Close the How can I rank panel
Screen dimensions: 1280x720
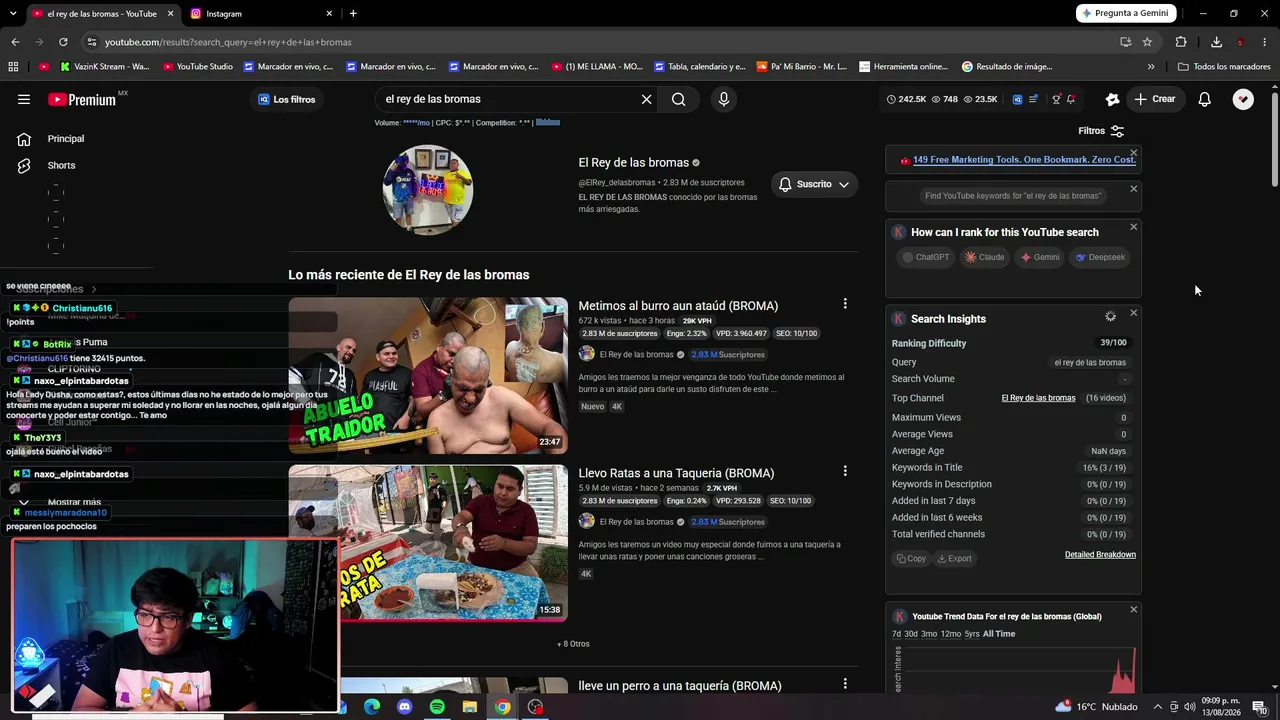1133,227
